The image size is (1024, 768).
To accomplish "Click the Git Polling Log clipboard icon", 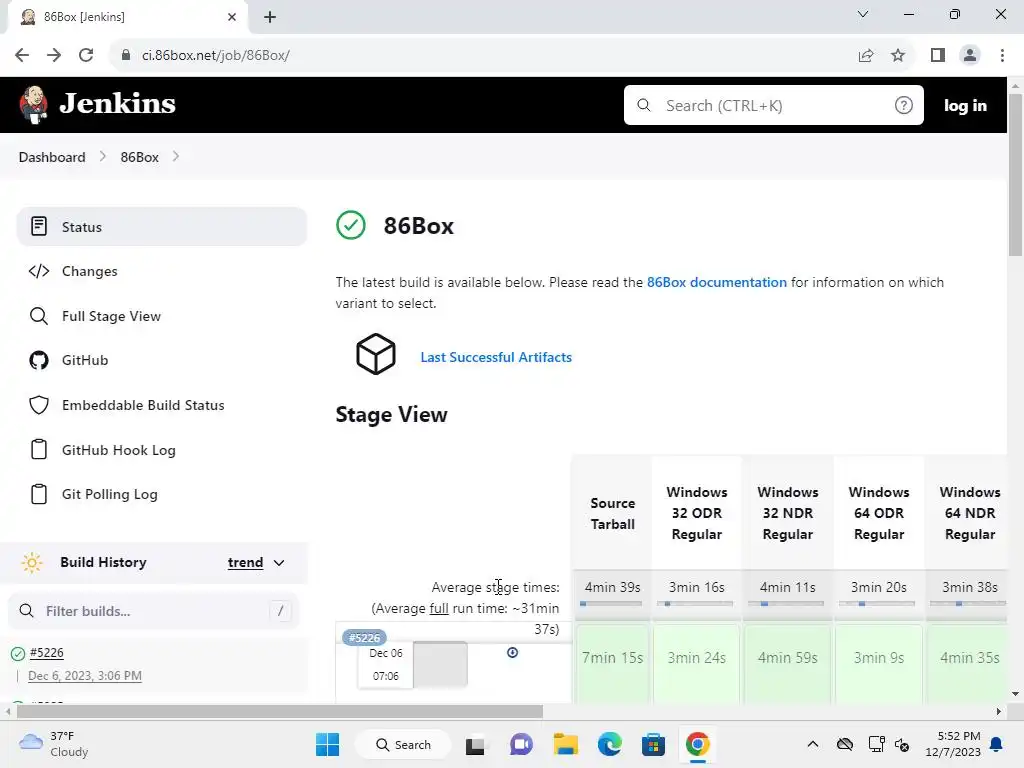I will tap(39, 494).
